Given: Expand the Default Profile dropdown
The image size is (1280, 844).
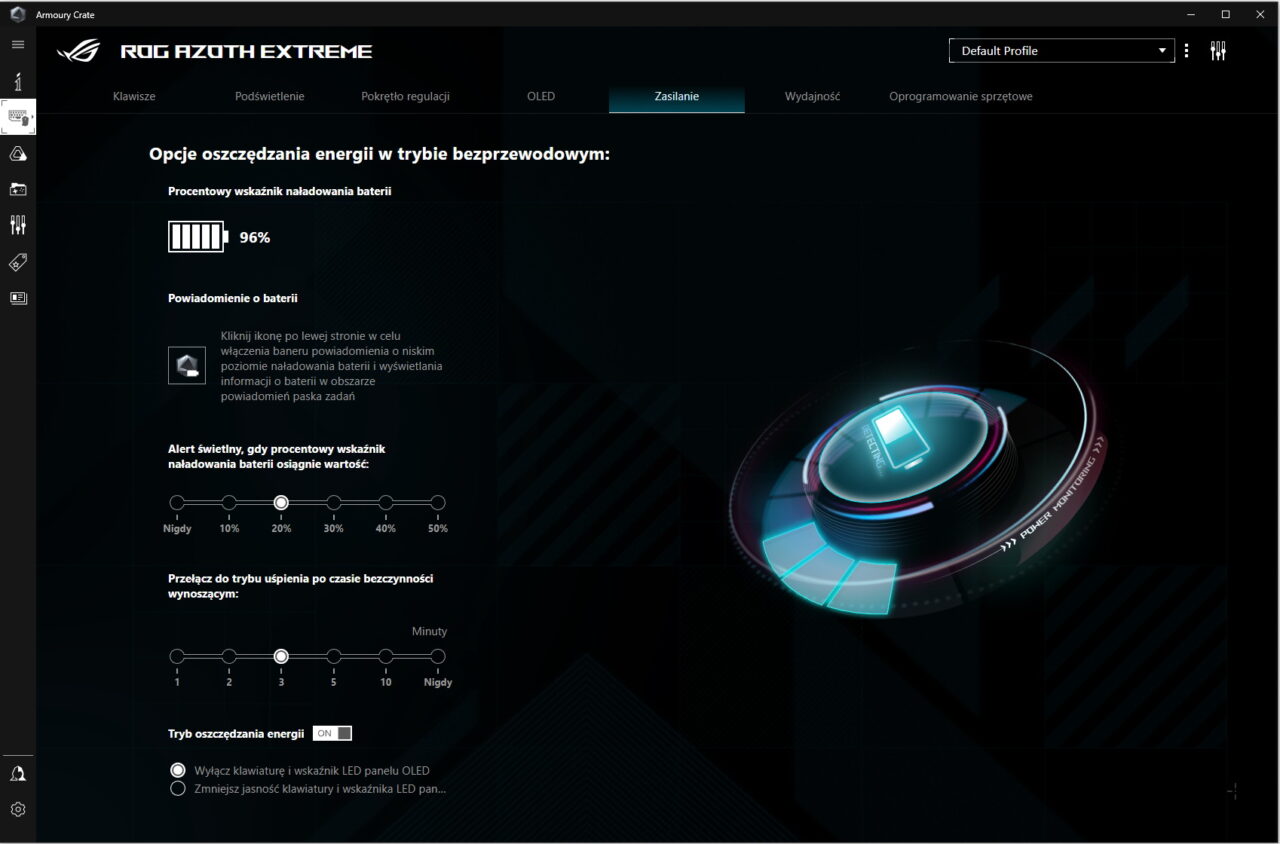Looking at the screenshot, I should (1062, 51).
